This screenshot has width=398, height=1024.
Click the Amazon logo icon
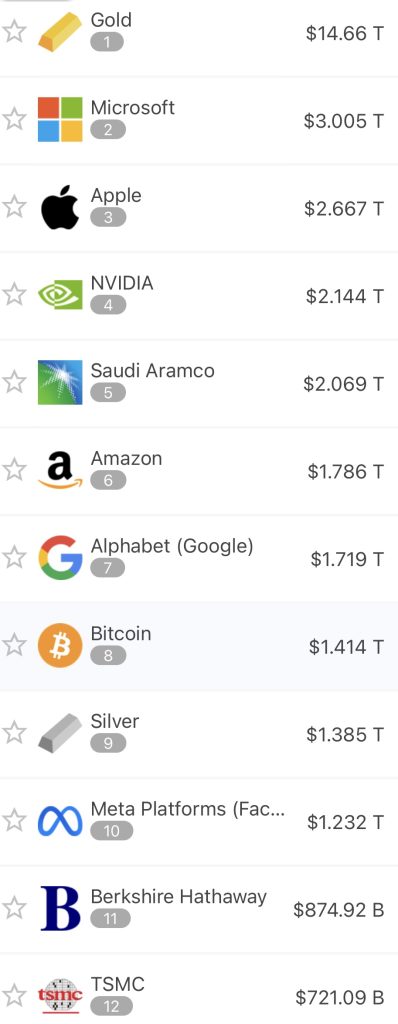click(60, 470)
